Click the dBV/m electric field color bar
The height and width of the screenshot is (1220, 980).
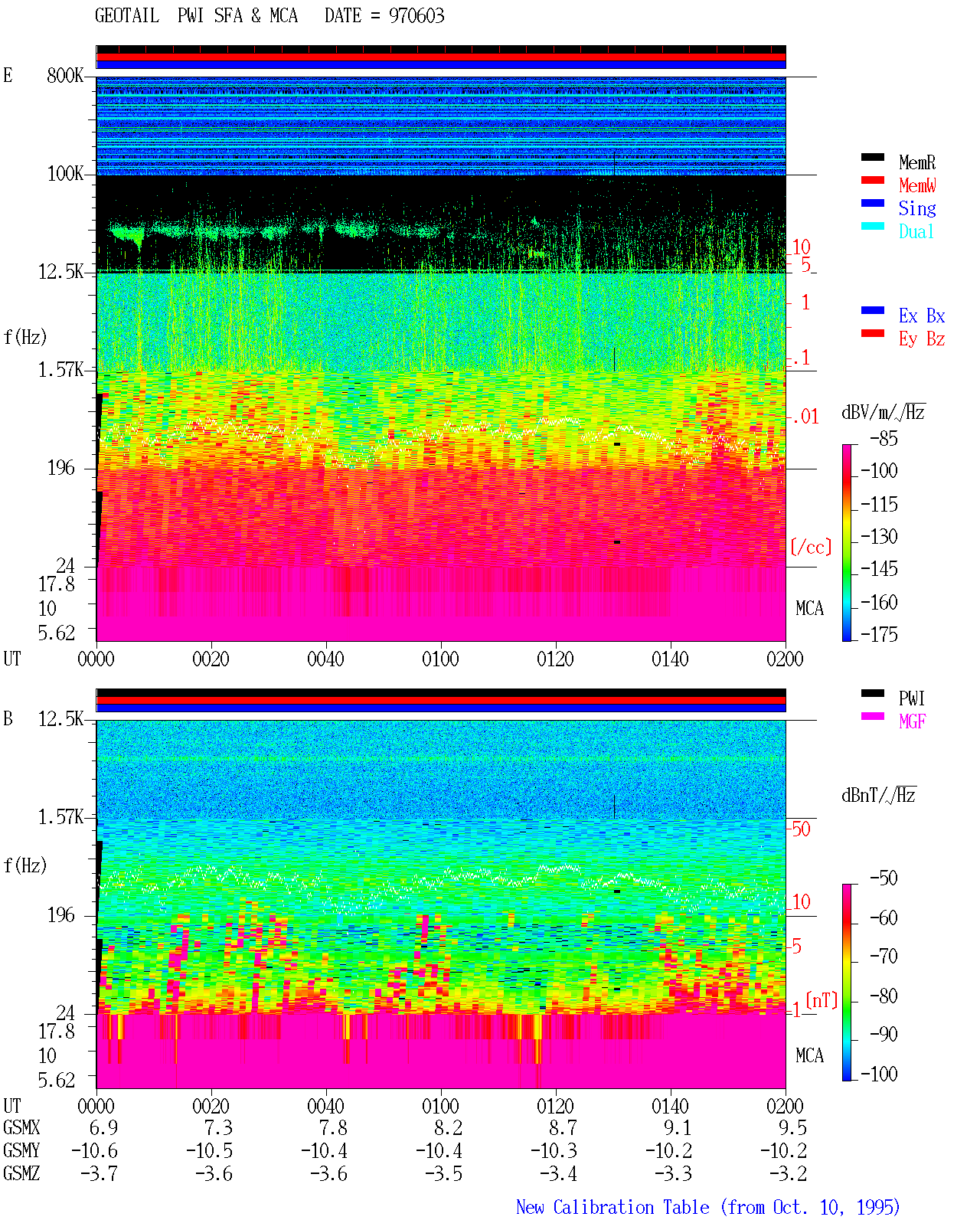click(x=847, y=542)
